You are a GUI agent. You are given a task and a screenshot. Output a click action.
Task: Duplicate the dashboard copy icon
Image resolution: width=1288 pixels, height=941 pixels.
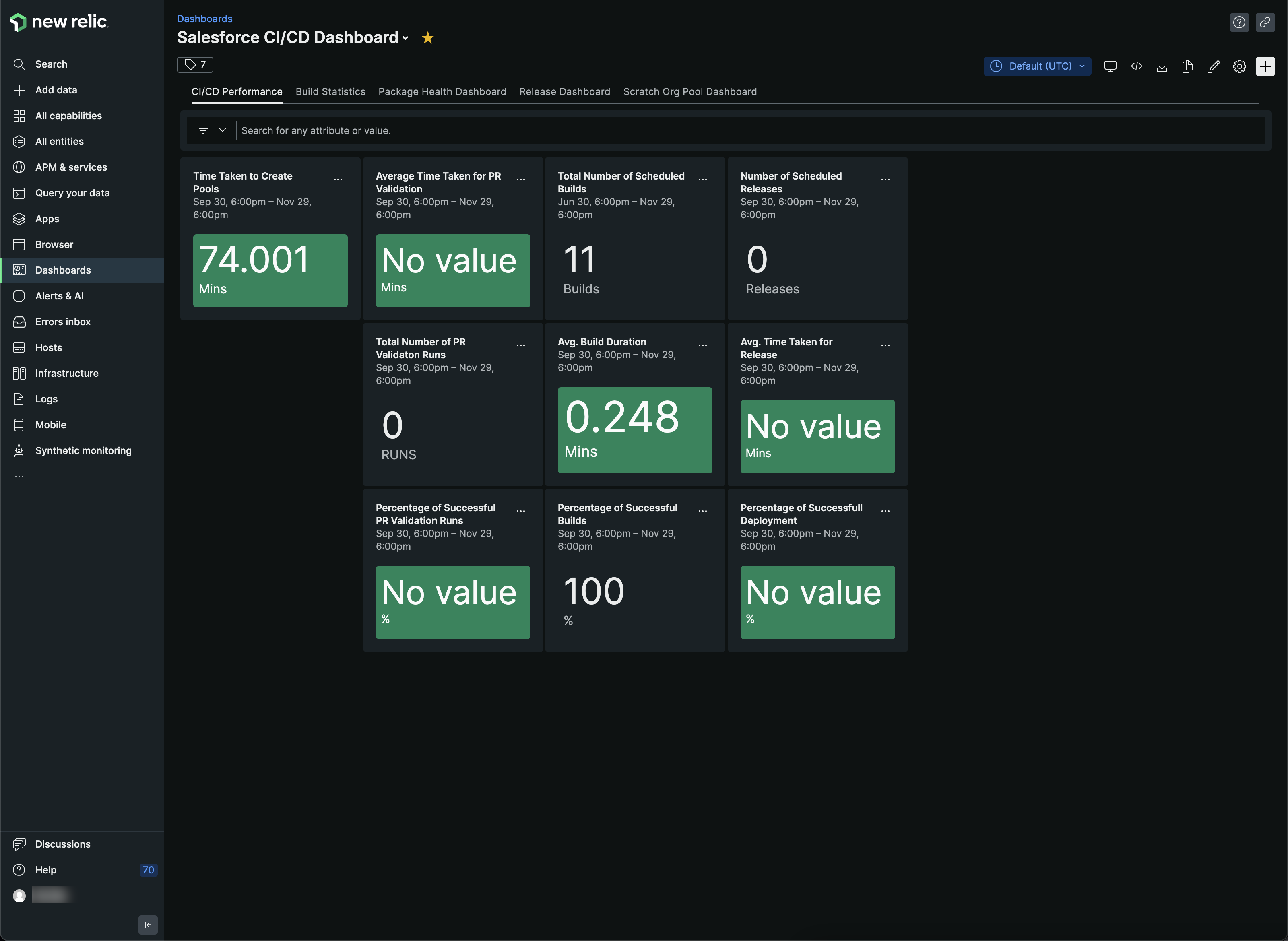tap(1188, 66)
